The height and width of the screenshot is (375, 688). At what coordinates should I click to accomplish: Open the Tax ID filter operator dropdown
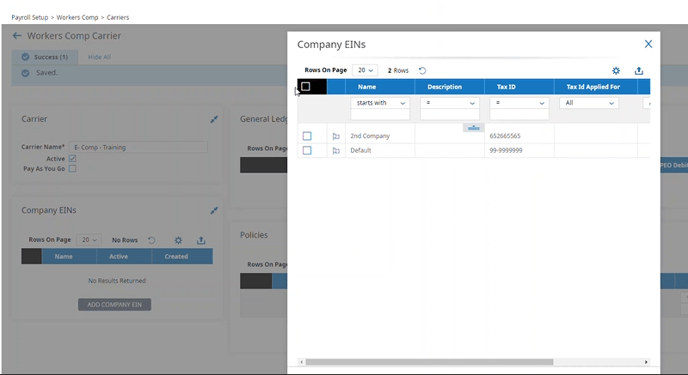(x=520, y=103)
